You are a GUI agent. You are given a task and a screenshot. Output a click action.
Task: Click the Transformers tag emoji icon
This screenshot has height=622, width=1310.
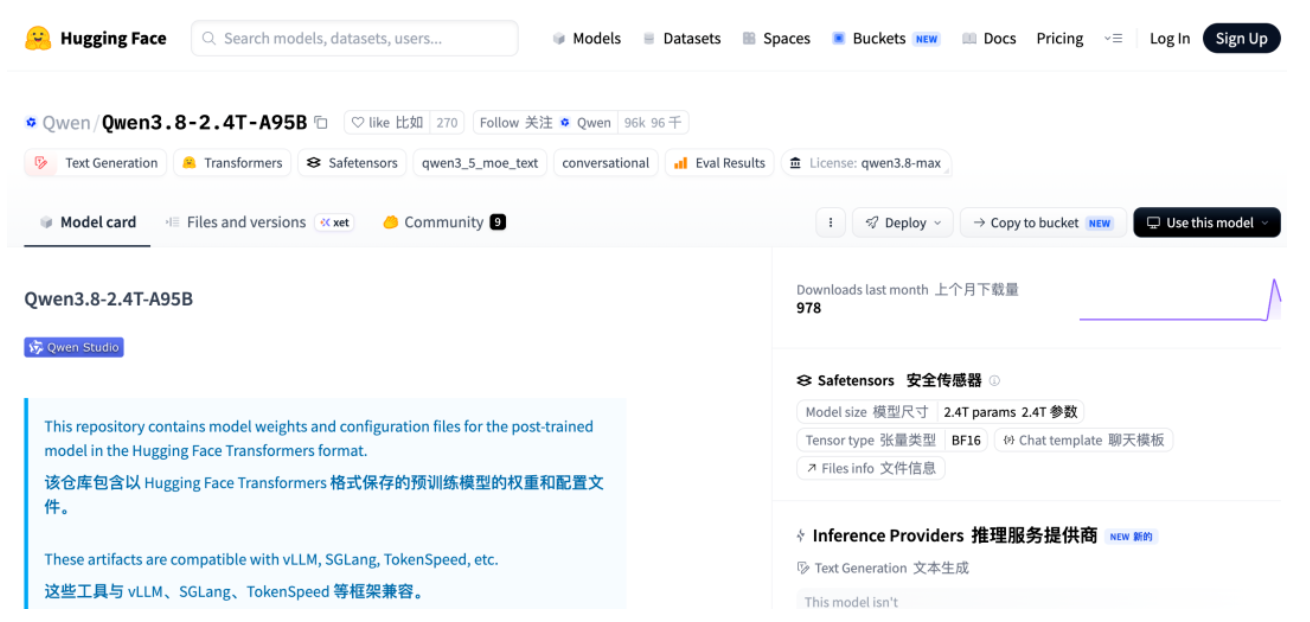[189, 163]
